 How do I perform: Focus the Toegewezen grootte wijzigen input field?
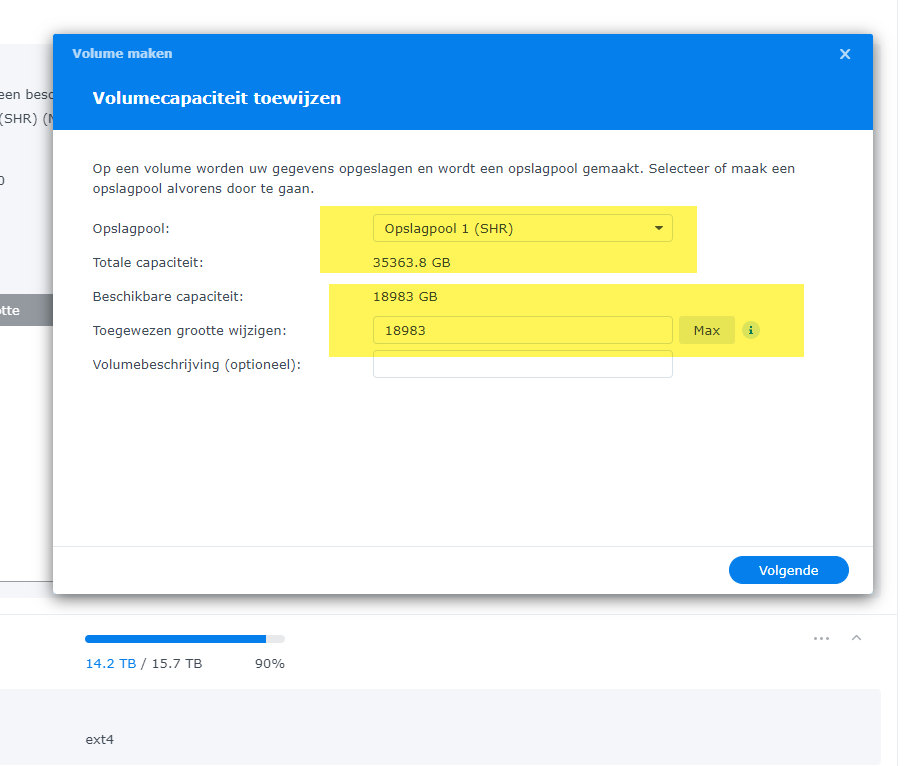pyautogui.click(x=522, y=330)
